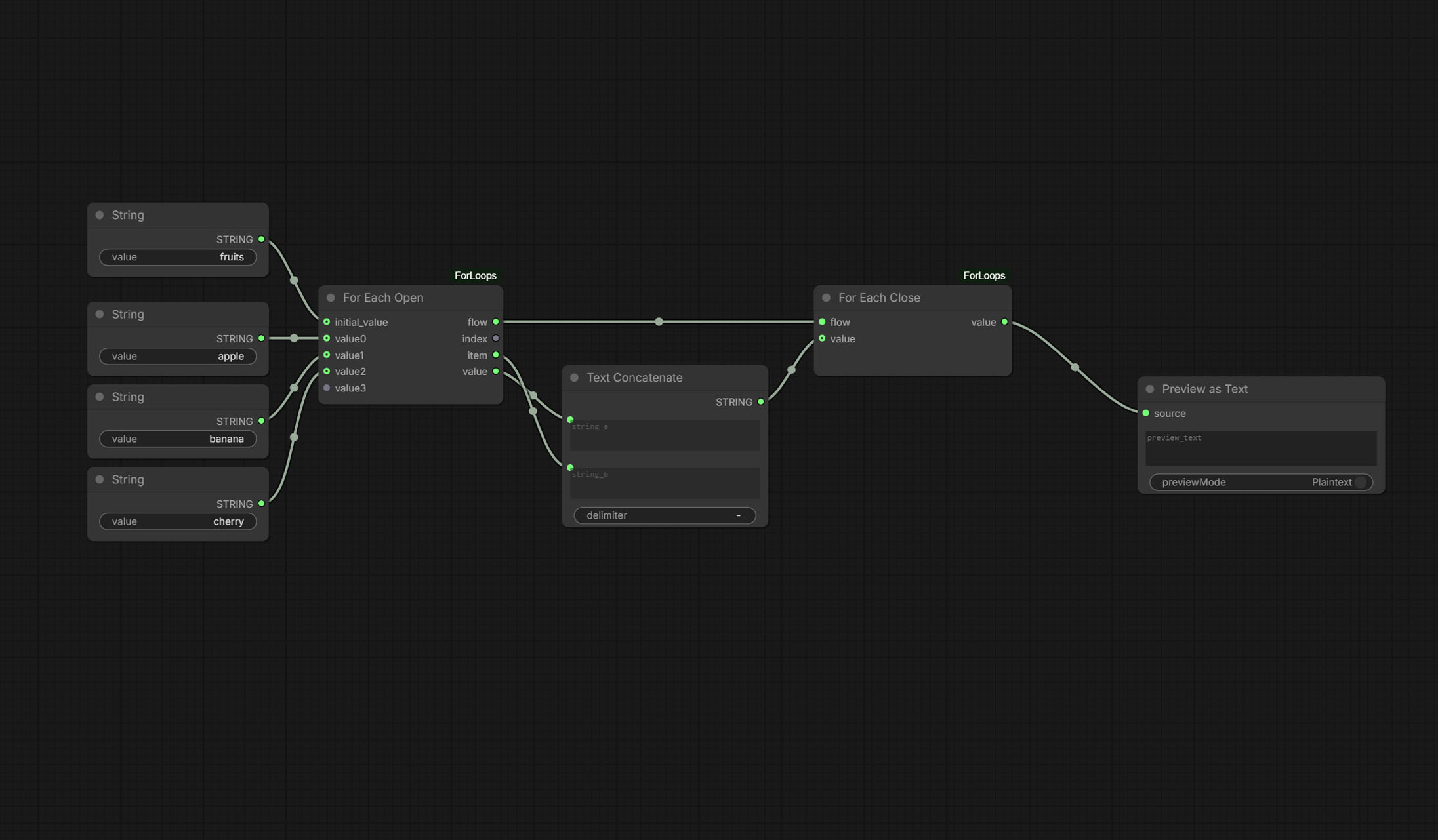1438x840 pixels.
Task: Click the string_a text area
Action: pos(665,435)
